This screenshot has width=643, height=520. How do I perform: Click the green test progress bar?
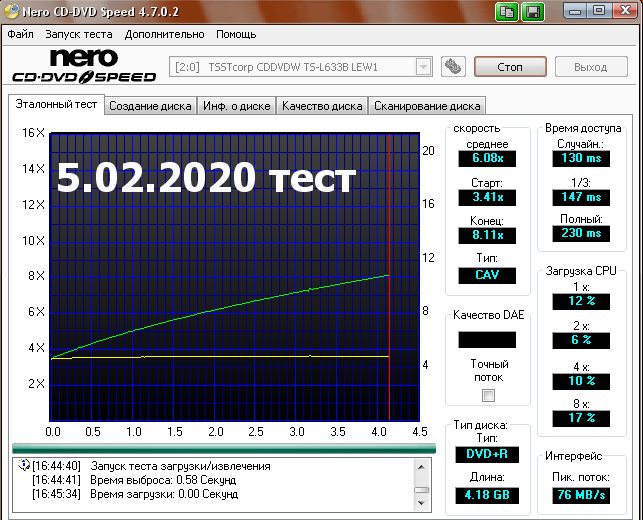click(224, 448)
